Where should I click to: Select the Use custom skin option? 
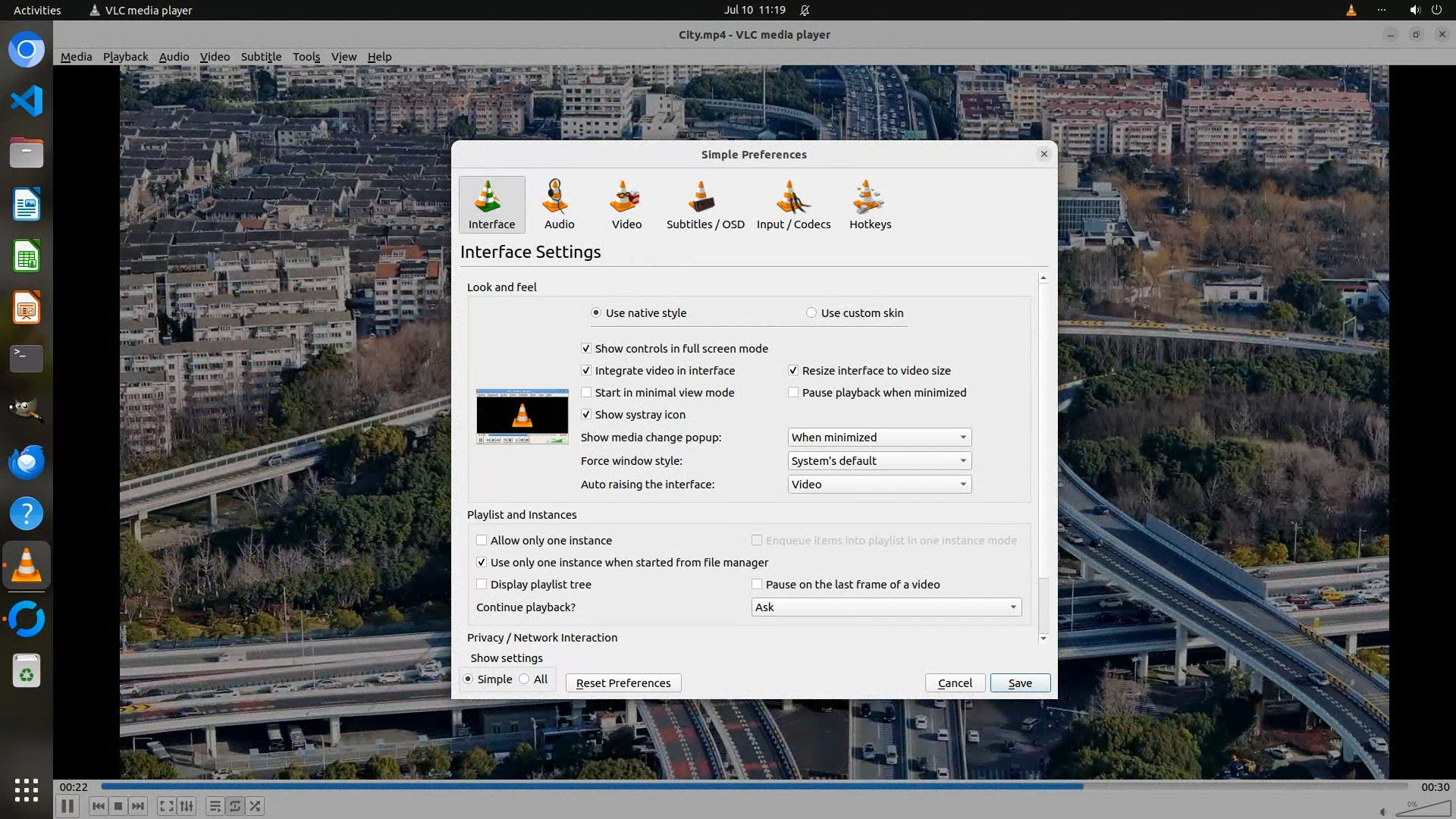811,313
